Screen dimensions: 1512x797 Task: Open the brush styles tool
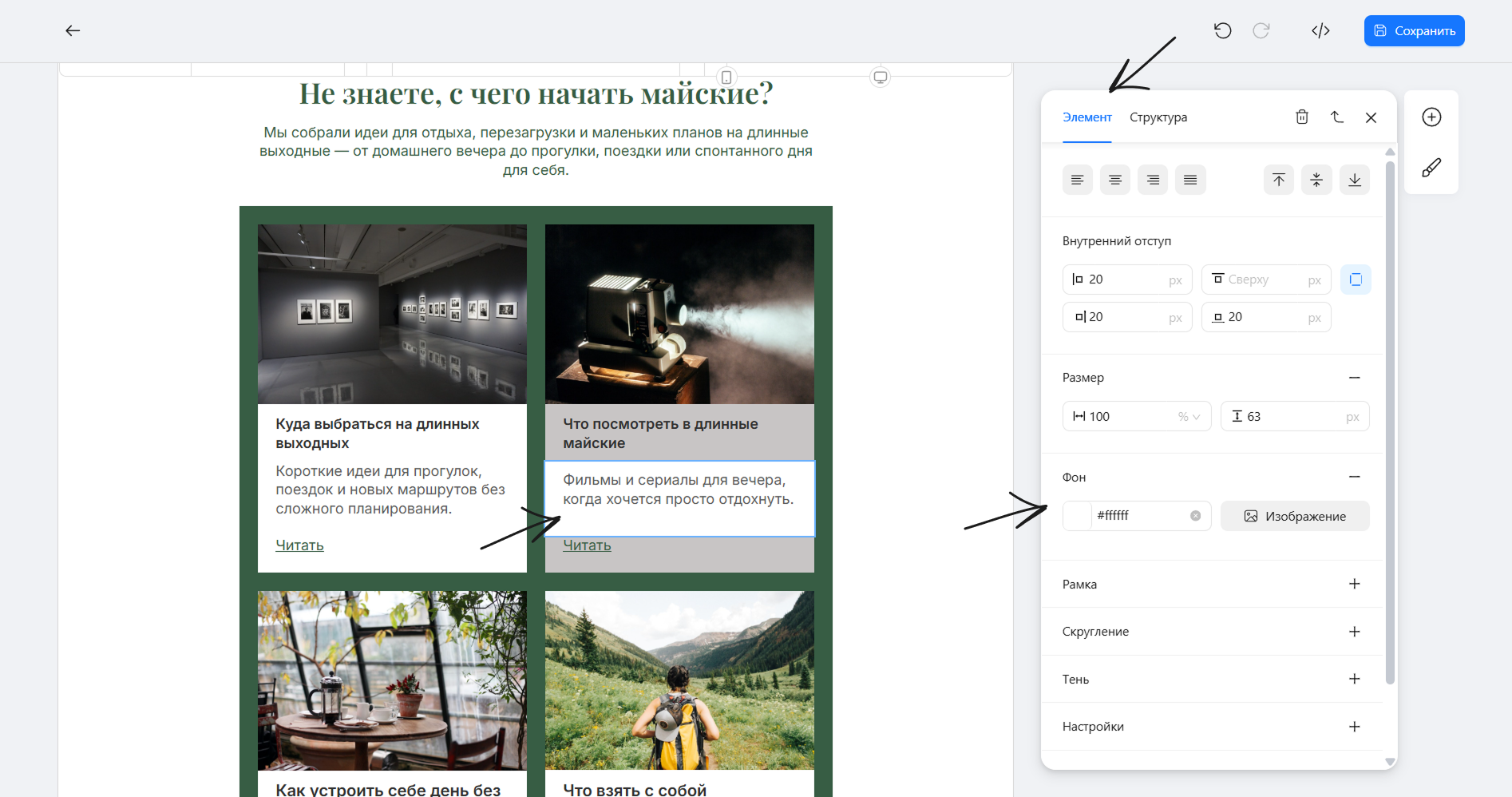1431,168
